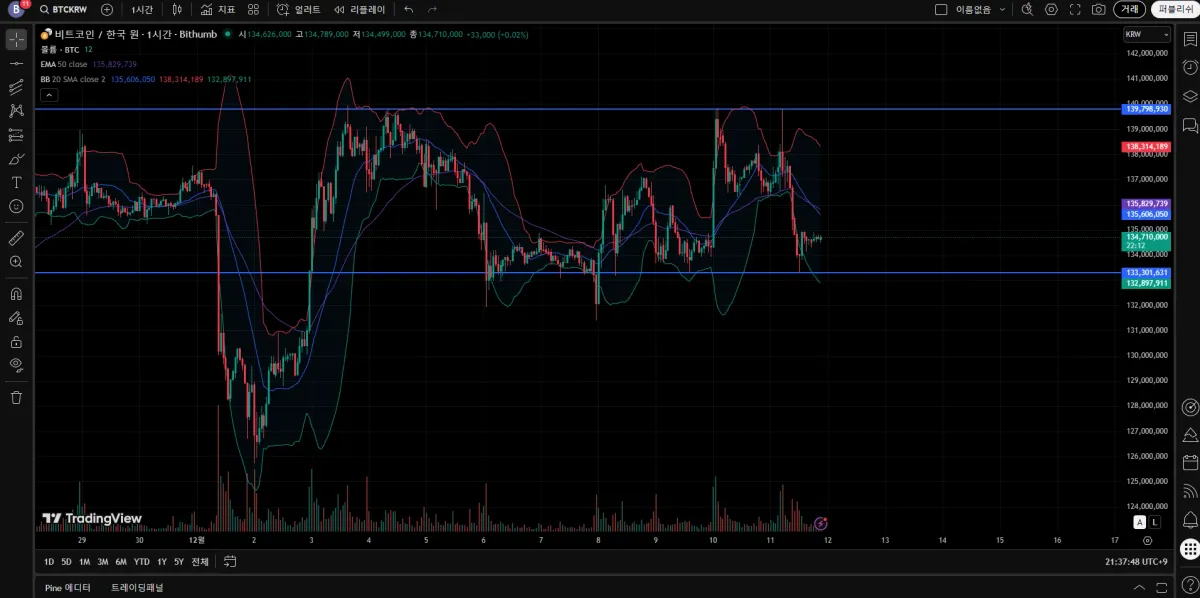
Task: Select the 3M date range
Action: coord(102,561)
